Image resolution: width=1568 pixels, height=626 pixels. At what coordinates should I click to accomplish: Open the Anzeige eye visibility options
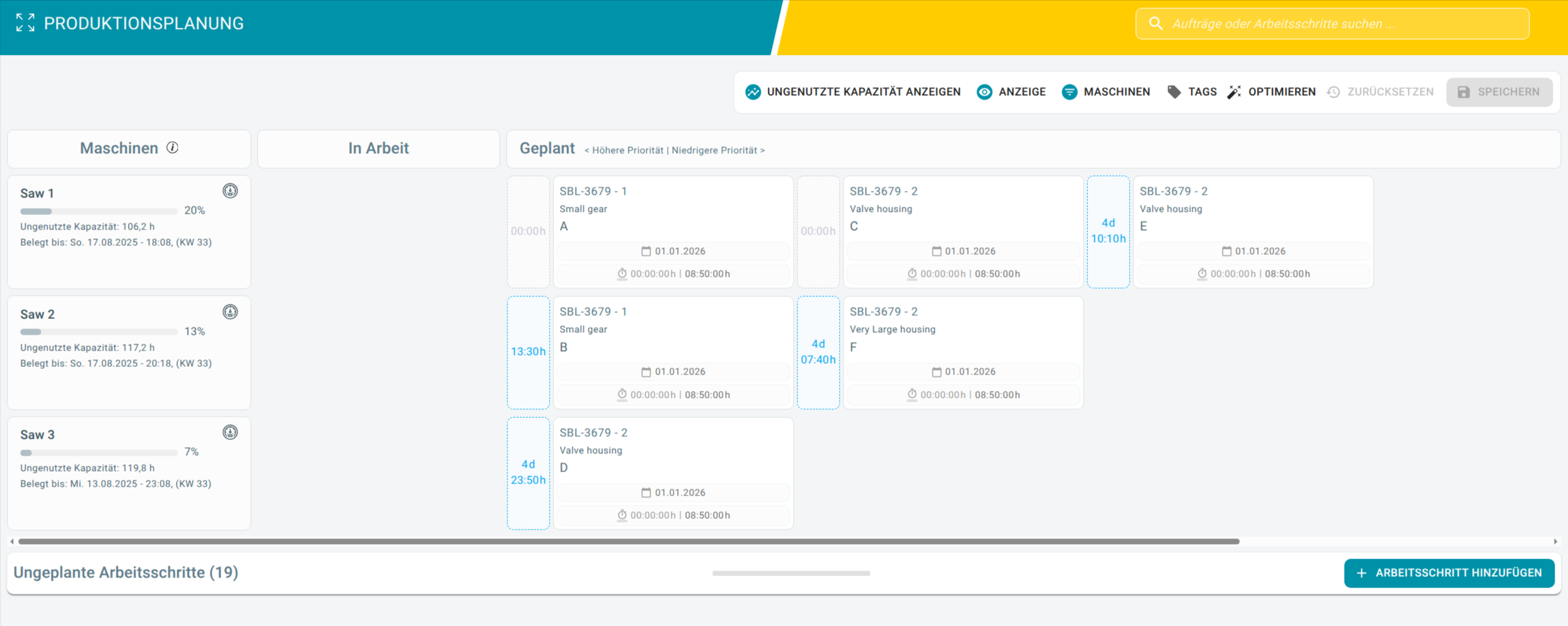[1011, 92]
